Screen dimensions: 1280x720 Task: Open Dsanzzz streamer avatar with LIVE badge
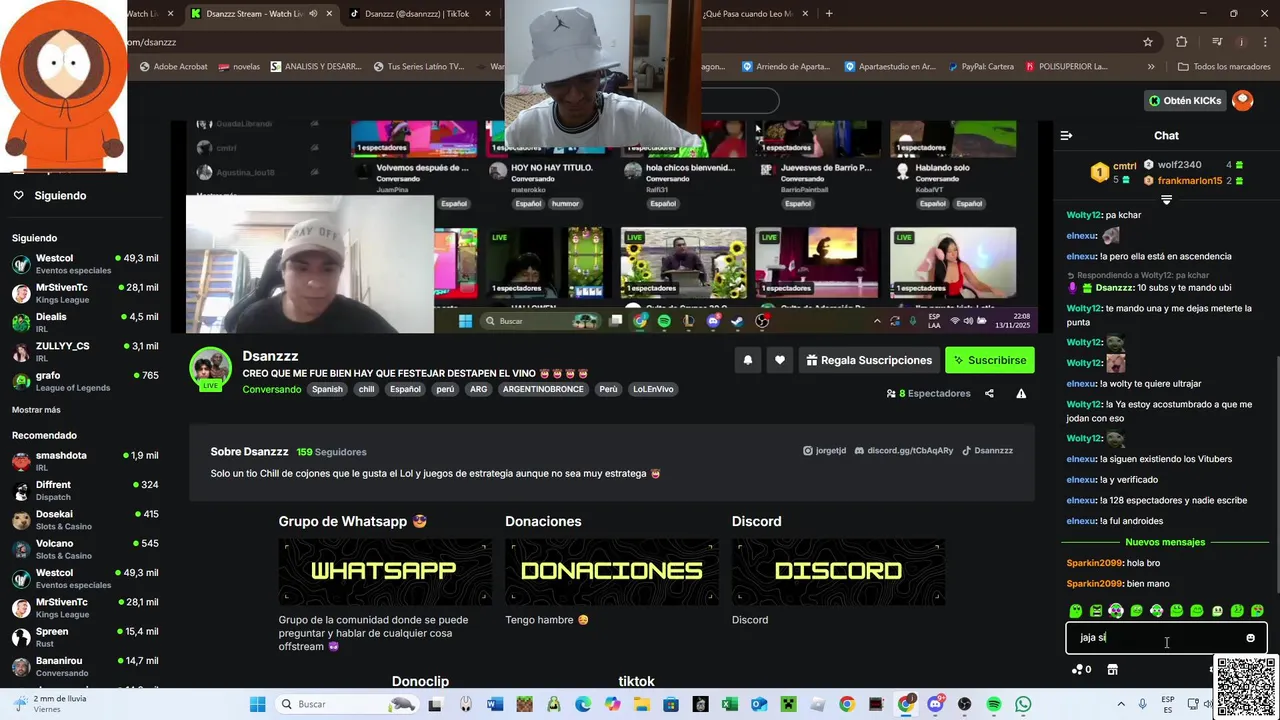tap(210, 369)
